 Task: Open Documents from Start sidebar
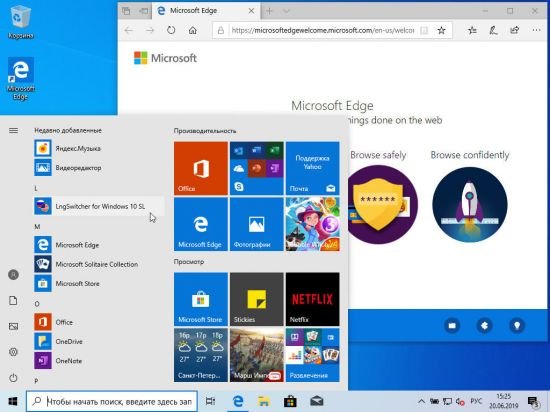[x=13, y=300]
